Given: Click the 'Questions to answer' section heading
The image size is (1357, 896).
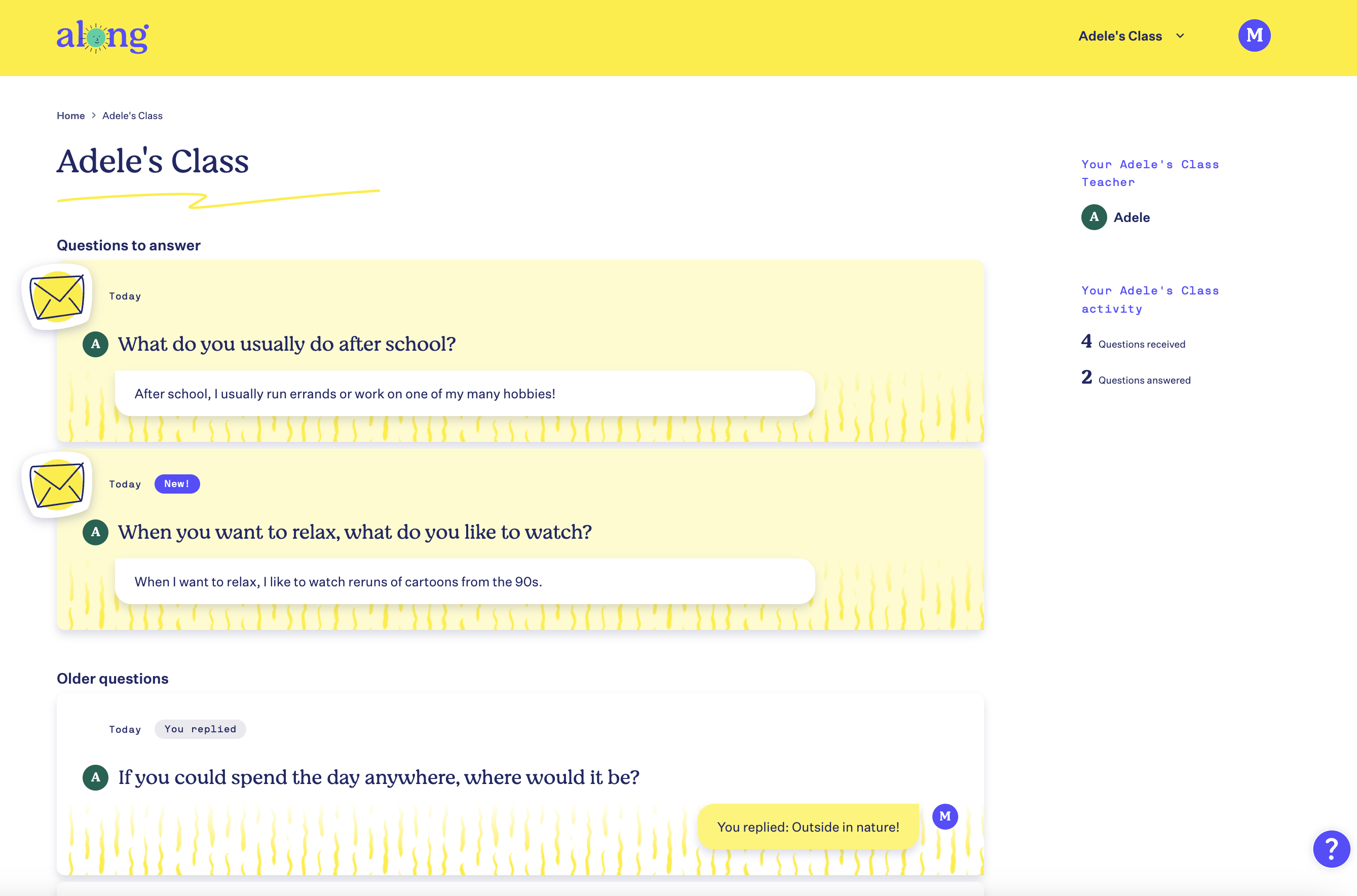Looking at the screenshot, I should coord(129,245).
